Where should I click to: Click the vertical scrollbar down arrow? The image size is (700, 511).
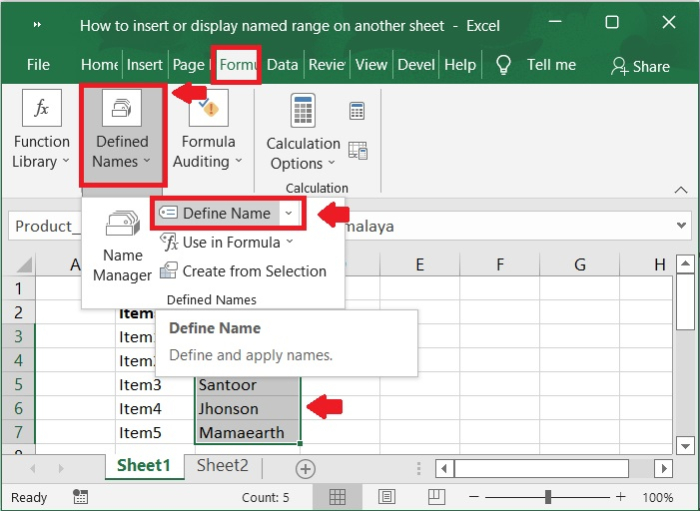(x=685, y=445)
